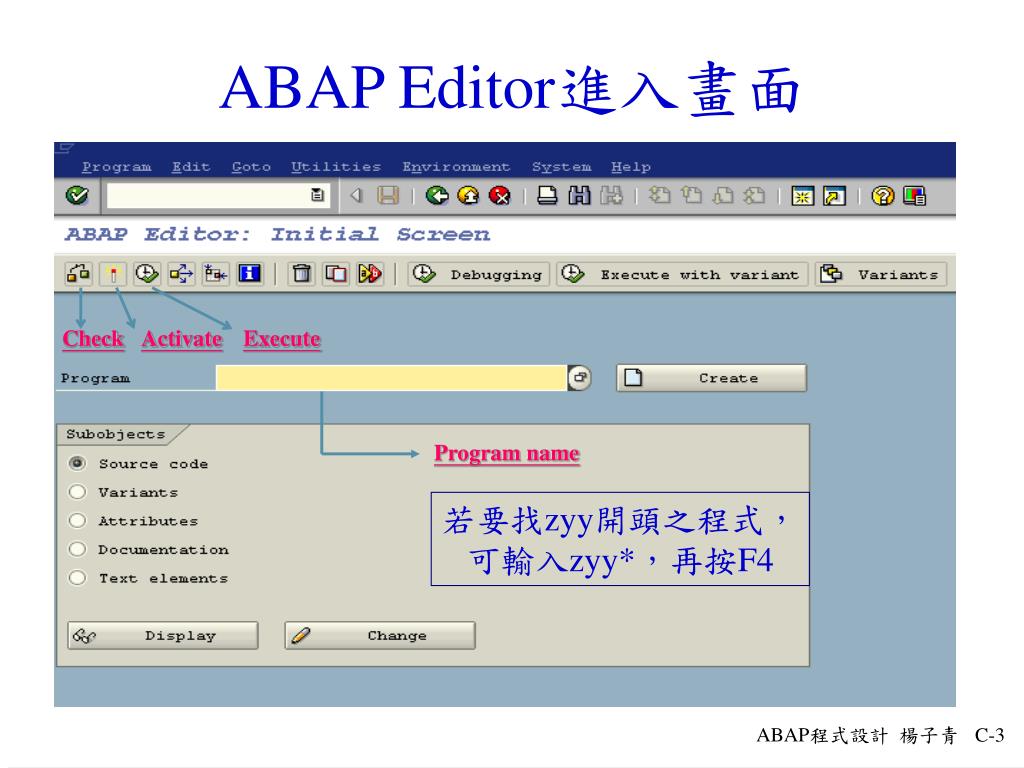The height and width of the screenshot is (768, 1024).
Task: Click the Execute with variant button
Action: tap(682, 274)
